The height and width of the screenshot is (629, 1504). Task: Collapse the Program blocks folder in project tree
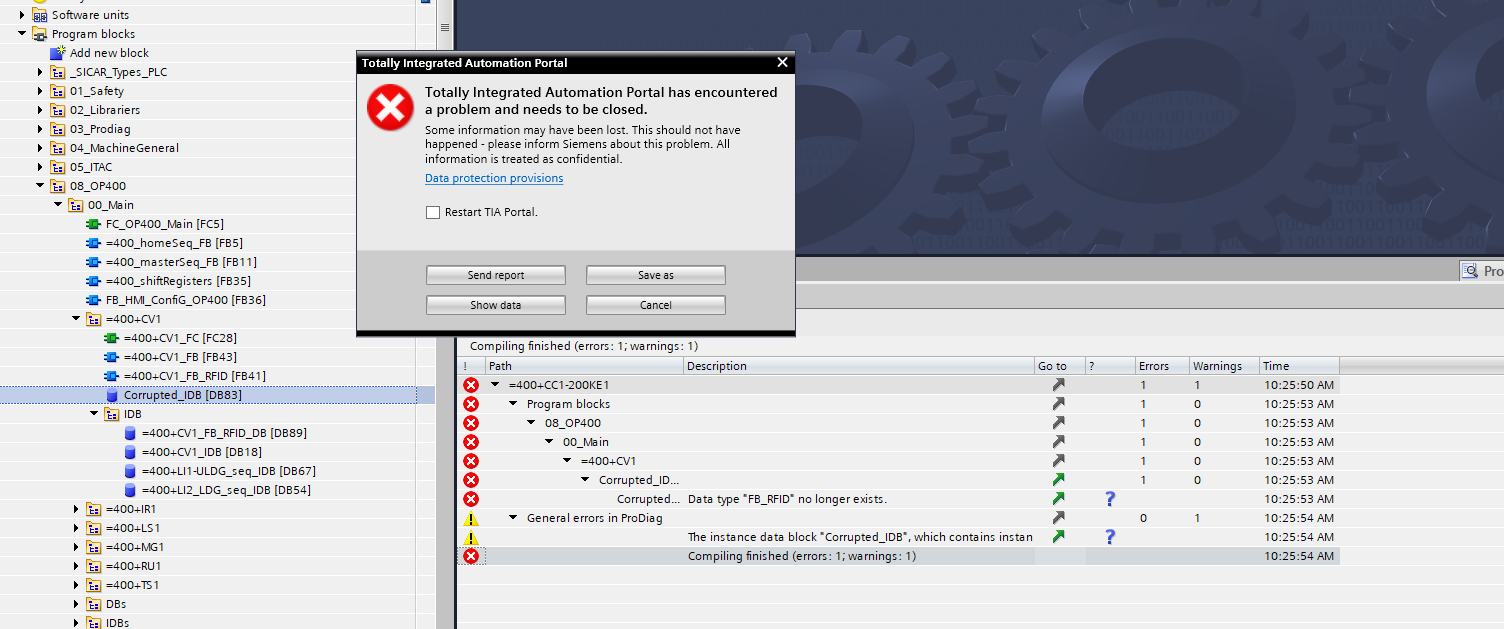(x=23, y=34)
